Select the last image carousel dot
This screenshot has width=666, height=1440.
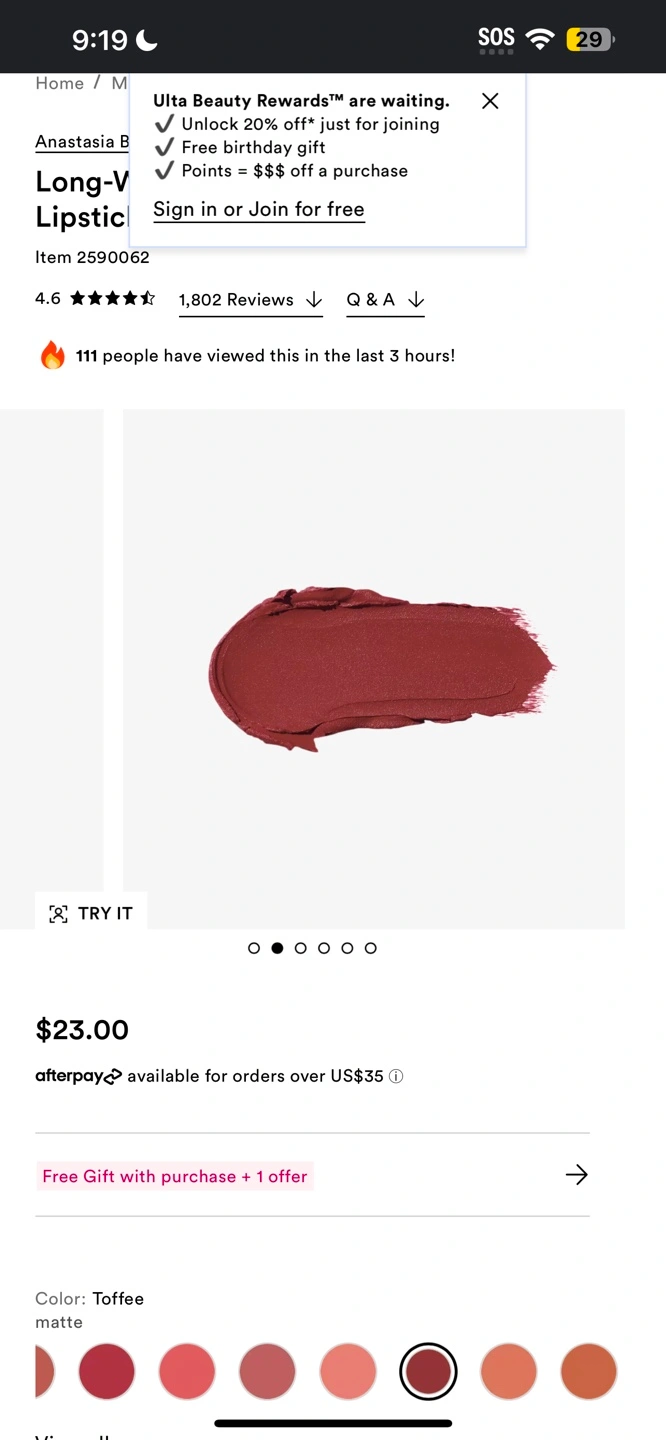click(x=371, y=948)
